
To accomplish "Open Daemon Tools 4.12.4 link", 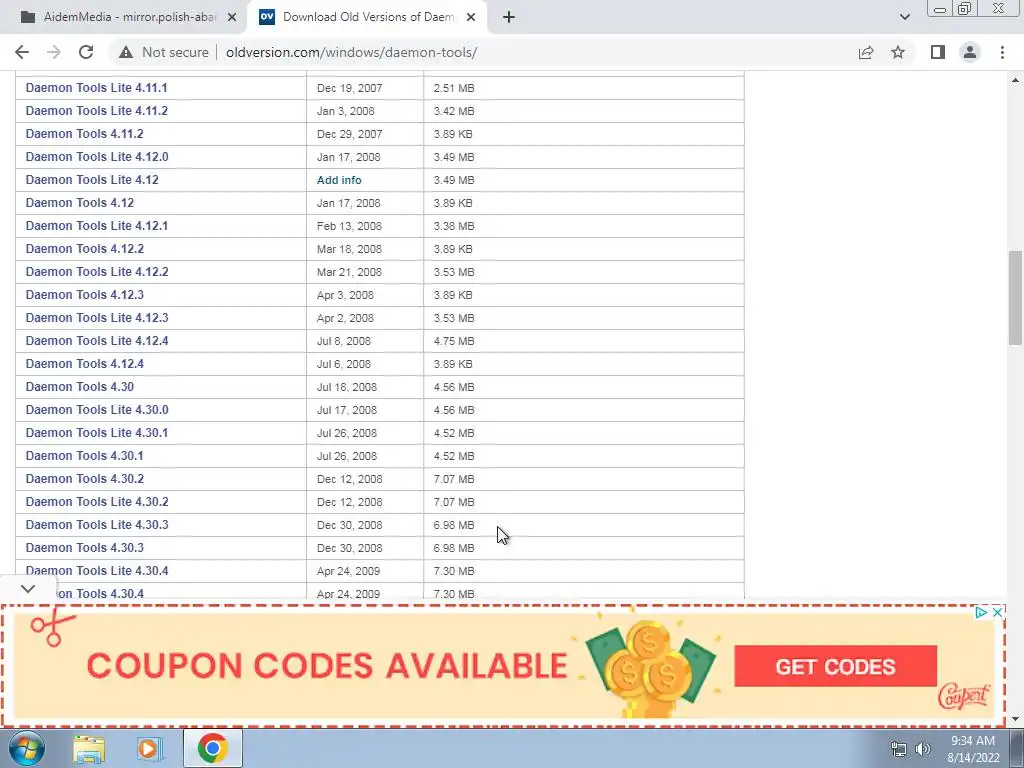I will tap(84, 364).
